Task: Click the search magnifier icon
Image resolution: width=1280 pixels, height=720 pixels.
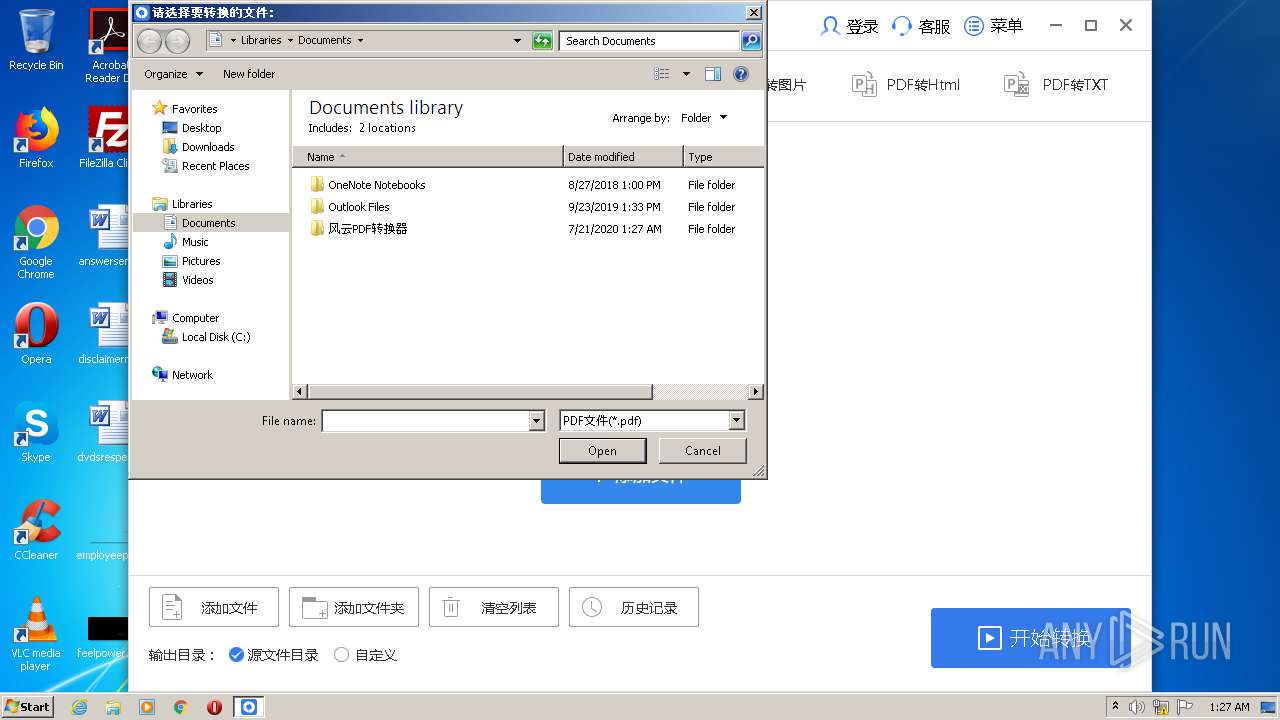Action: (751, 41)
